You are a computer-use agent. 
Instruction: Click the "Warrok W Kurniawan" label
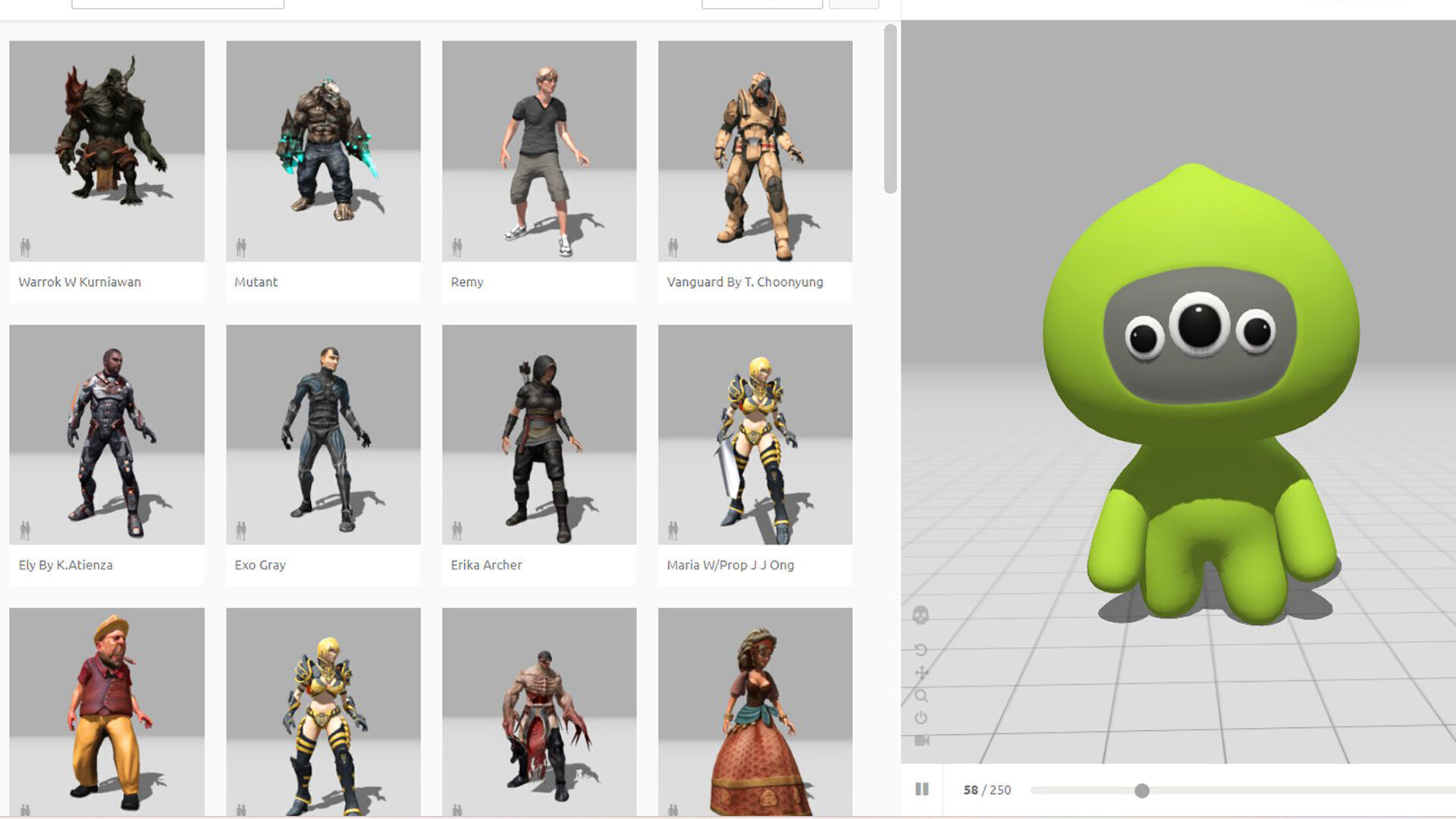80,282
